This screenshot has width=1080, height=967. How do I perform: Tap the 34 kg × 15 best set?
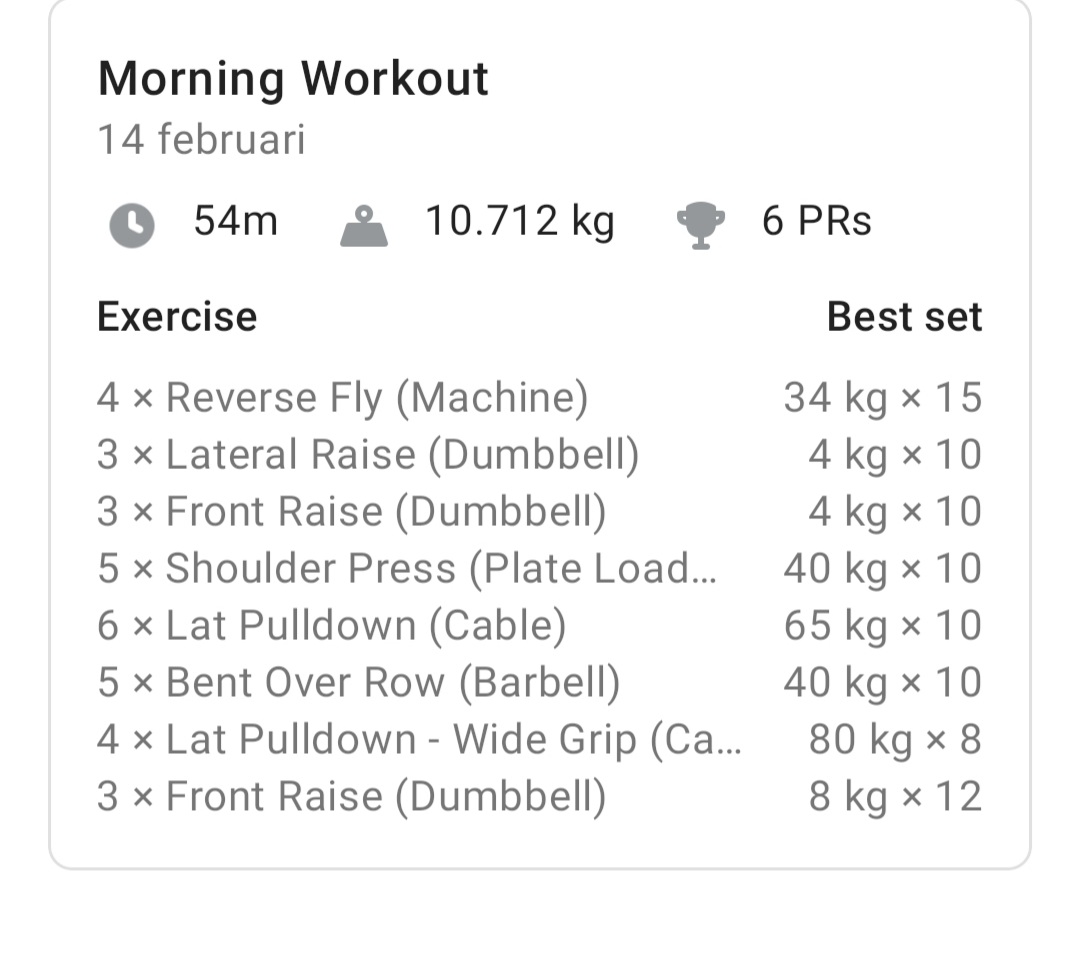tap(882, 398)
